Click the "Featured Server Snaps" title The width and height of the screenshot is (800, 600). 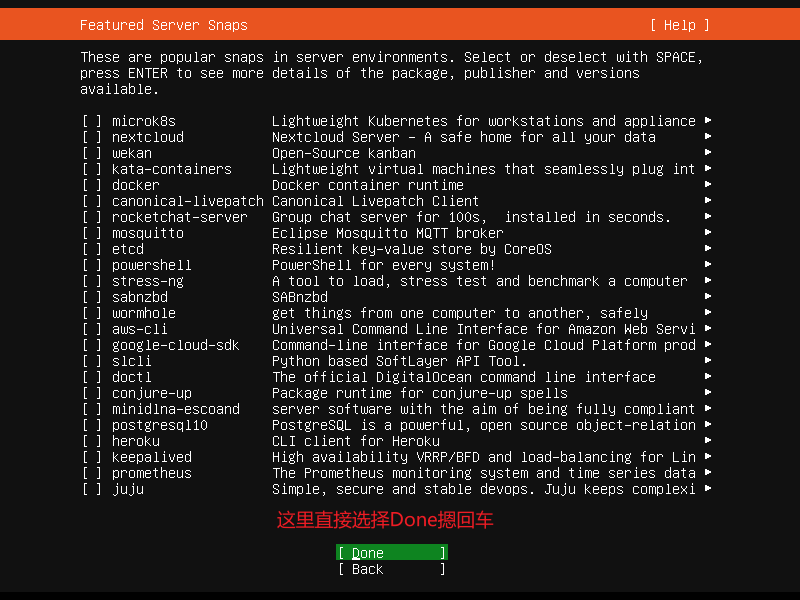(x=164, y=25)
